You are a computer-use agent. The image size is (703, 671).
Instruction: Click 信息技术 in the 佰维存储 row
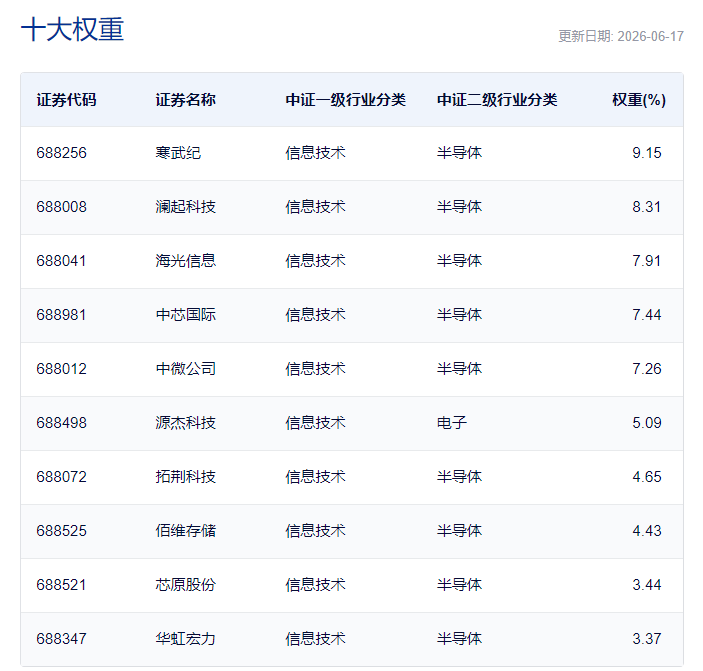point(316,531)
